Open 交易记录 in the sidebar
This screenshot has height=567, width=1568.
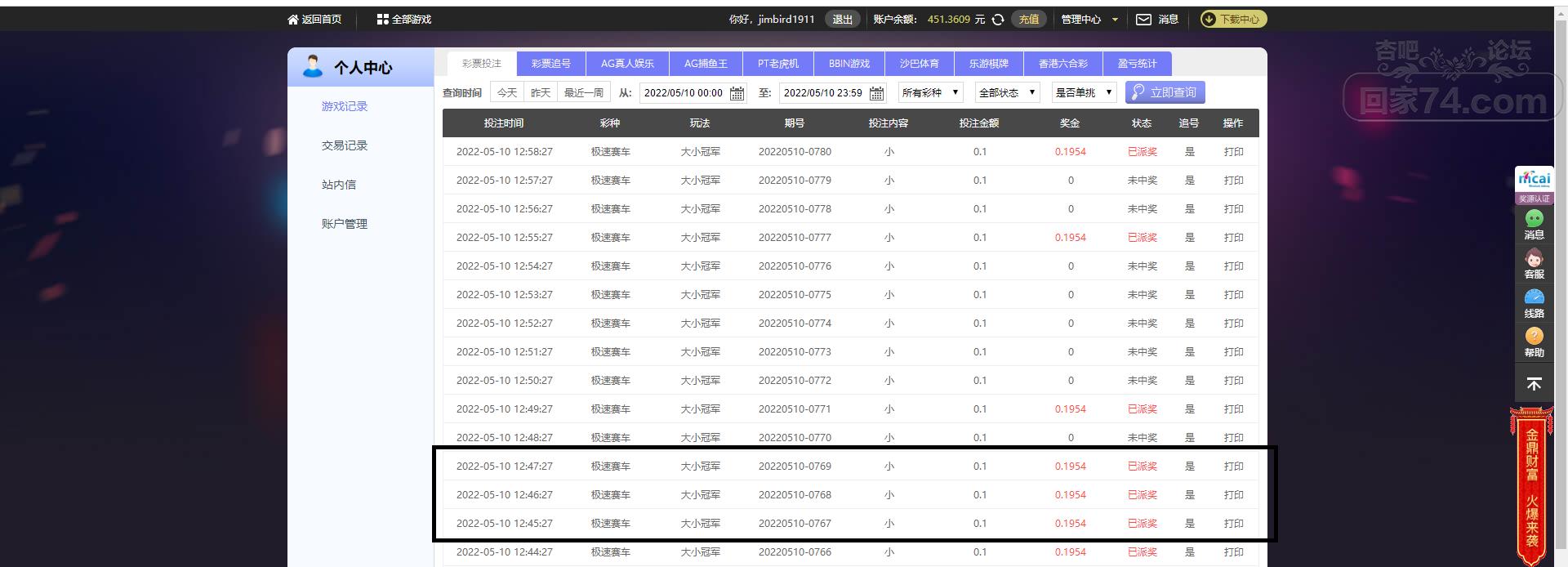(345, 145)
